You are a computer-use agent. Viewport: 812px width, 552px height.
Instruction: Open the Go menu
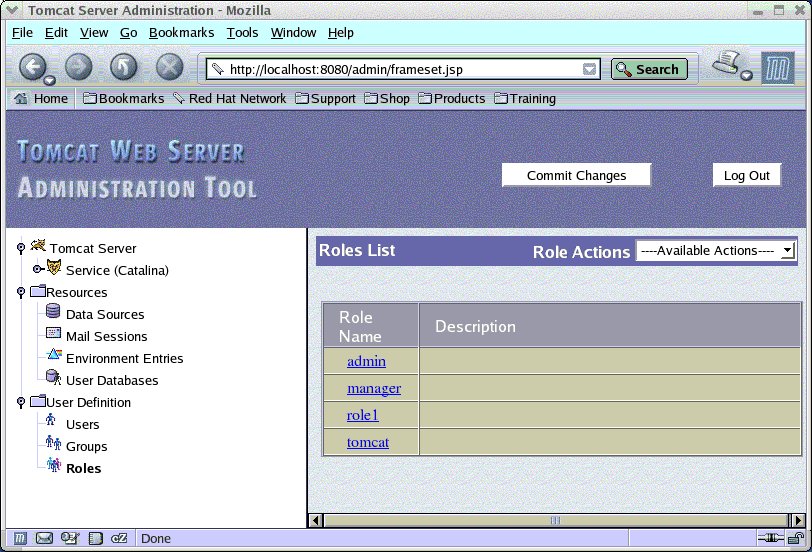[128, 33]
